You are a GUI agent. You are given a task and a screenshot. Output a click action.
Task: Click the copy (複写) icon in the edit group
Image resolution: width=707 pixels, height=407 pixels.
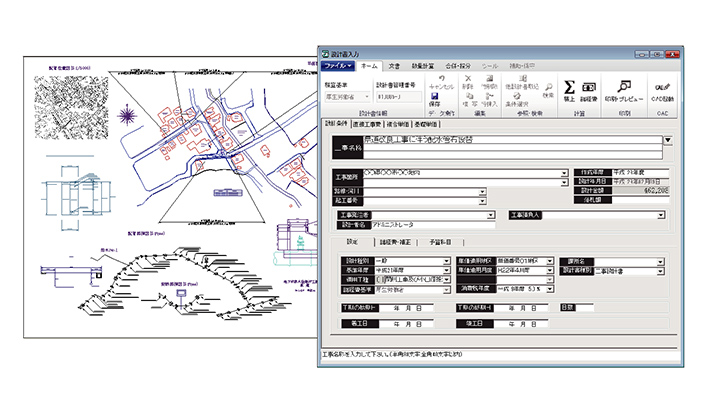469,96
